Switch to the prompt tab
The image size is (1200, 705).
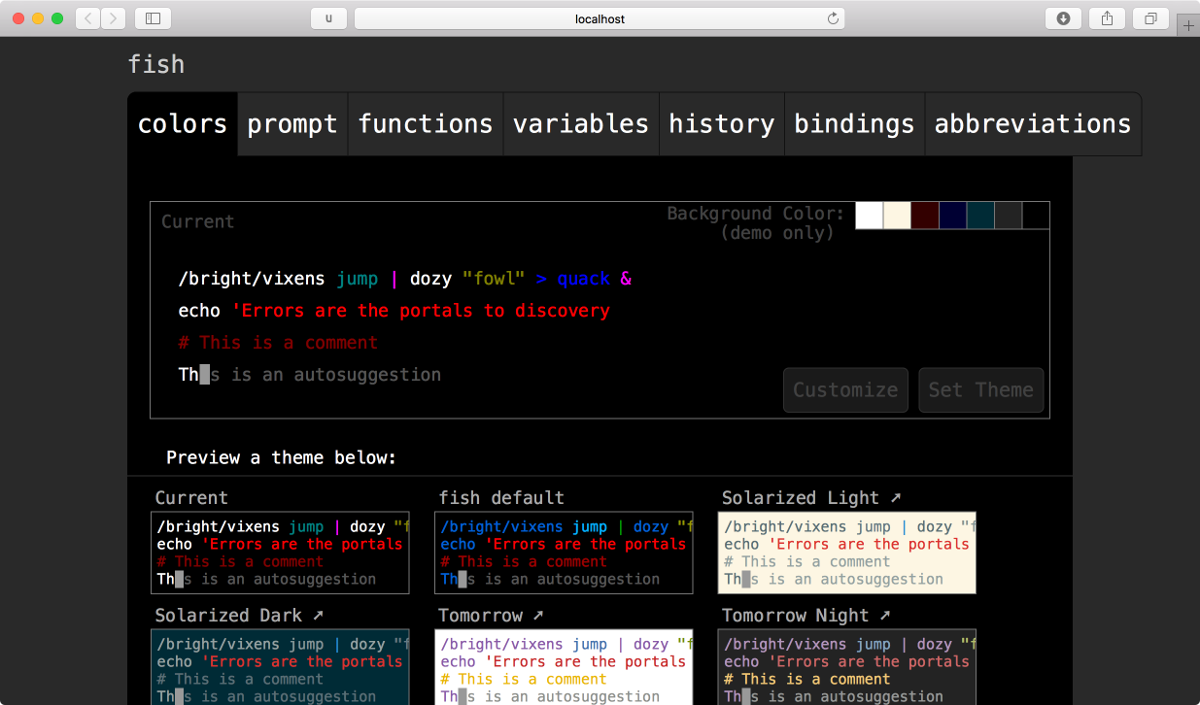(x=292, y=124)
